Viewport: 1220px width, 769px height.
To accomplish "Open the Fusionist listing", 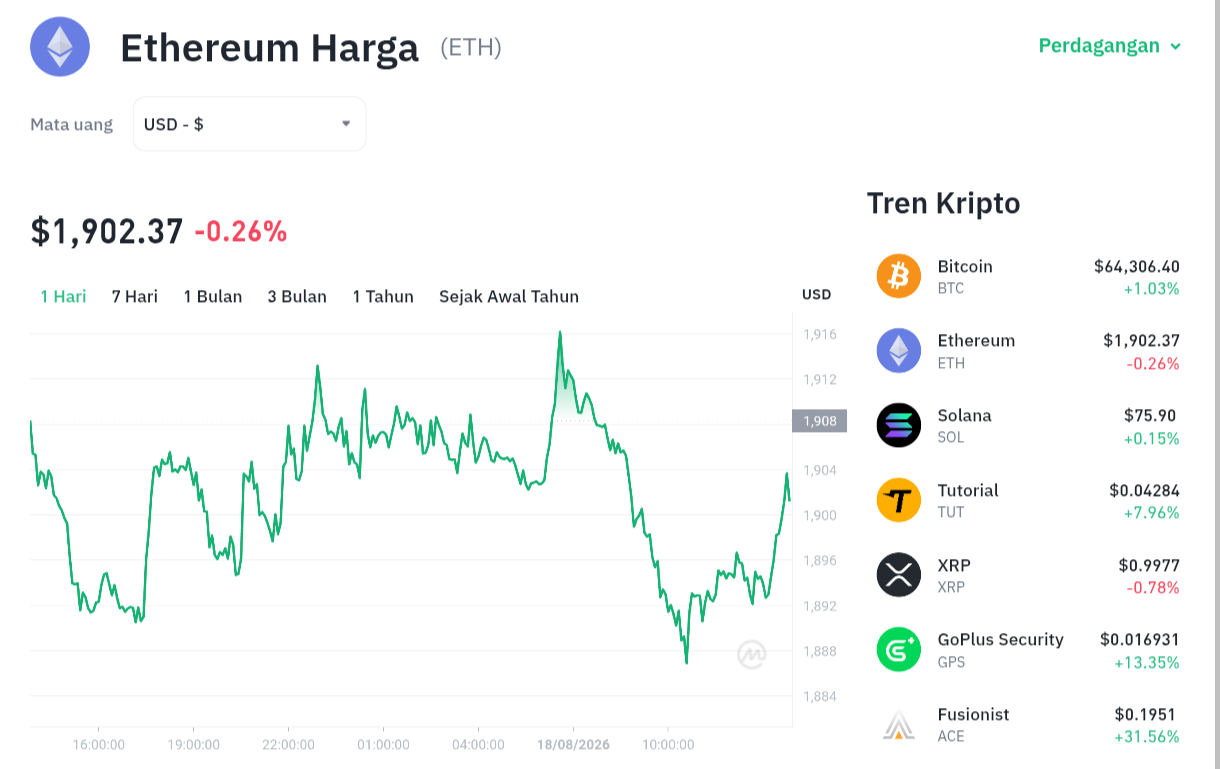I will pos(1028,725).
